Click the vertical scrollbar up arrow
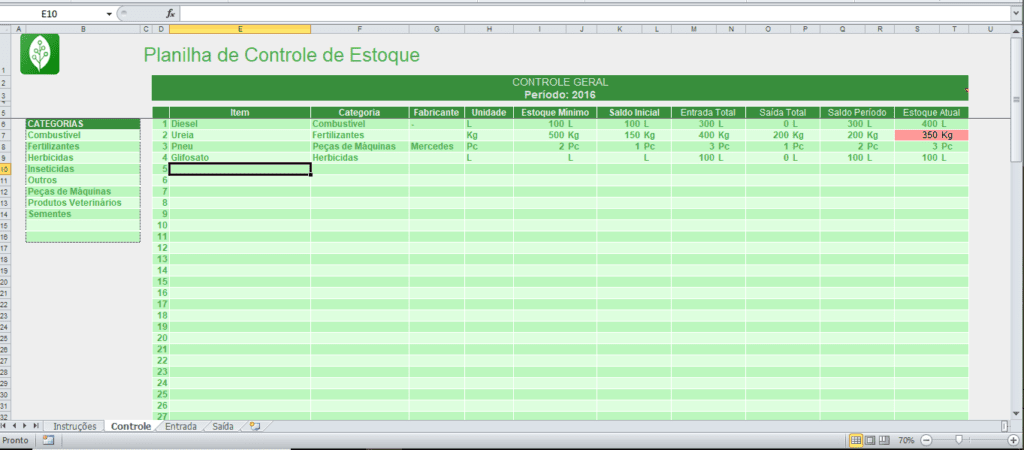Image resolution: width=1024 pixels, height=450 pixels. point(1016,29)
